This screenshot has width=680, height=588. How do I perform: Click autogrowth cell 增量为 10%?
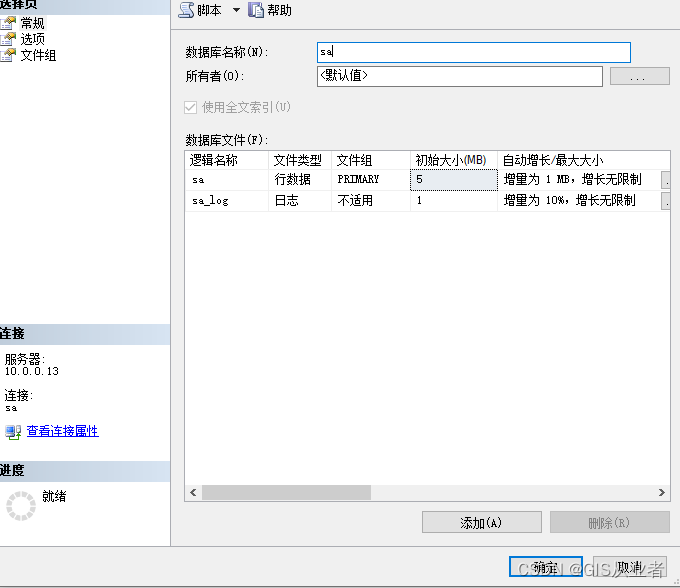point(579,201)
